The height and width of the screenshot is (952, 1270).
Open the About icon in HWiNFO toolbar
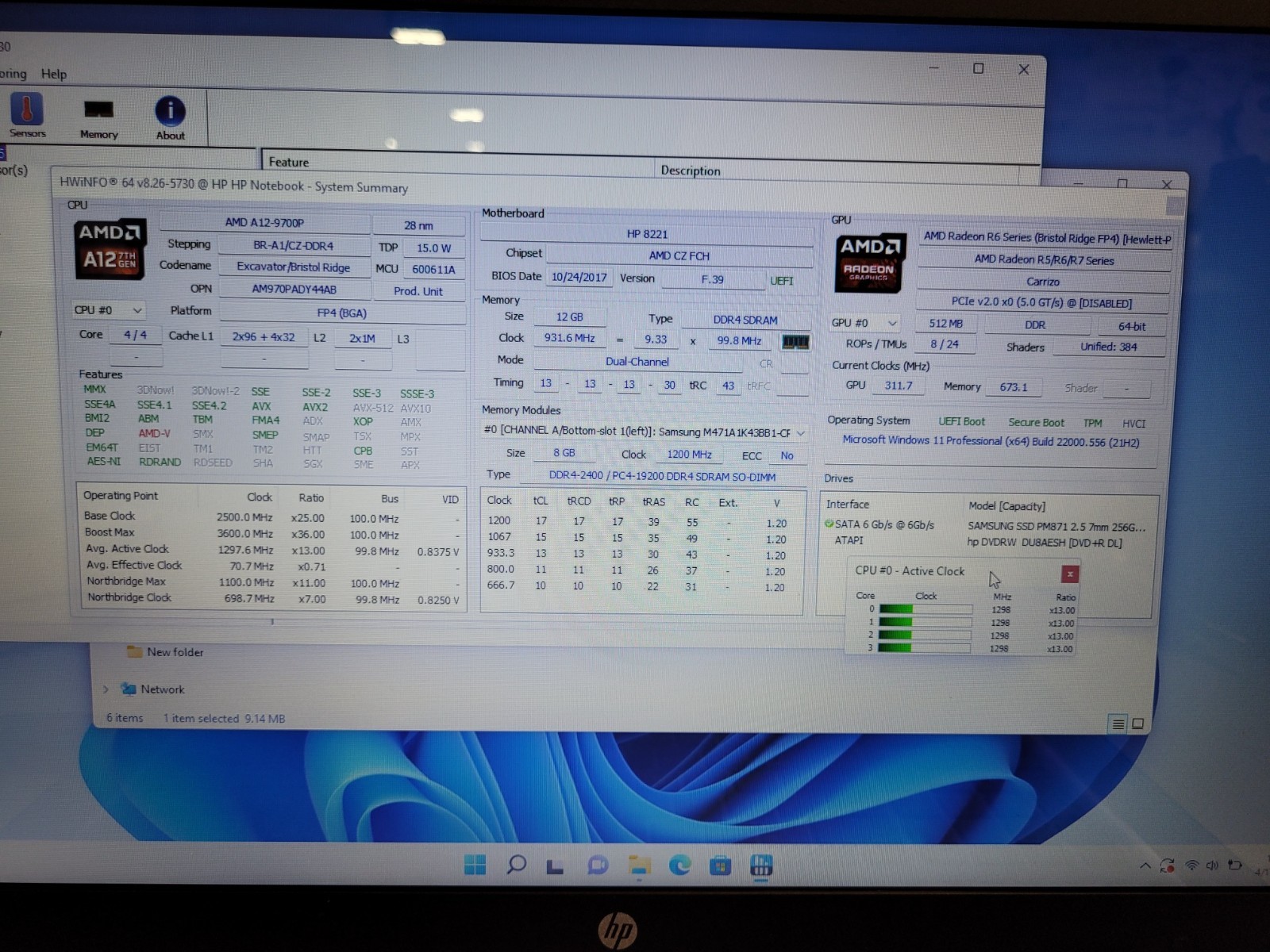tap(170, 118)
